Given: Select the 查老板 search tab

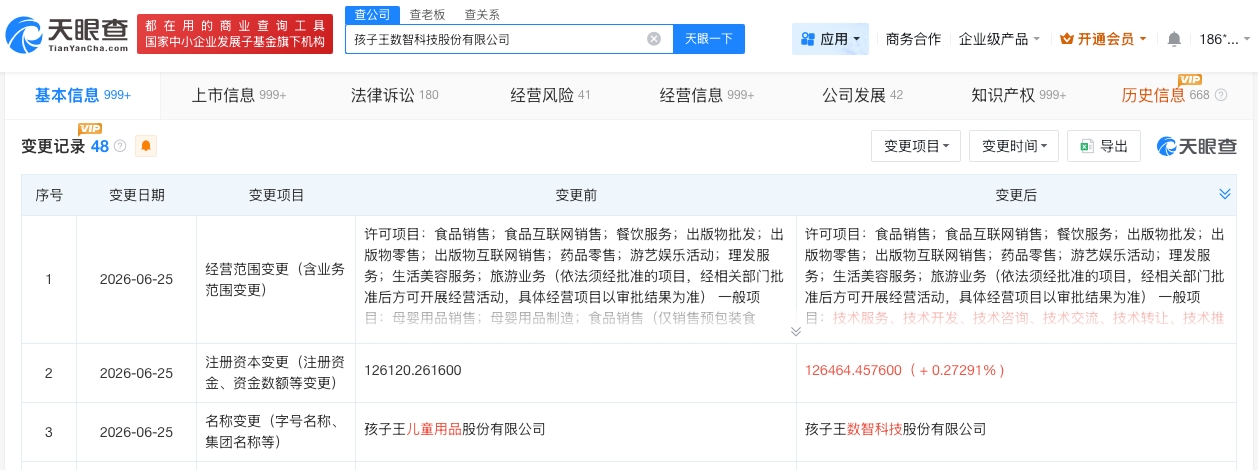Looking at the screenshot, I should [427, 15].
